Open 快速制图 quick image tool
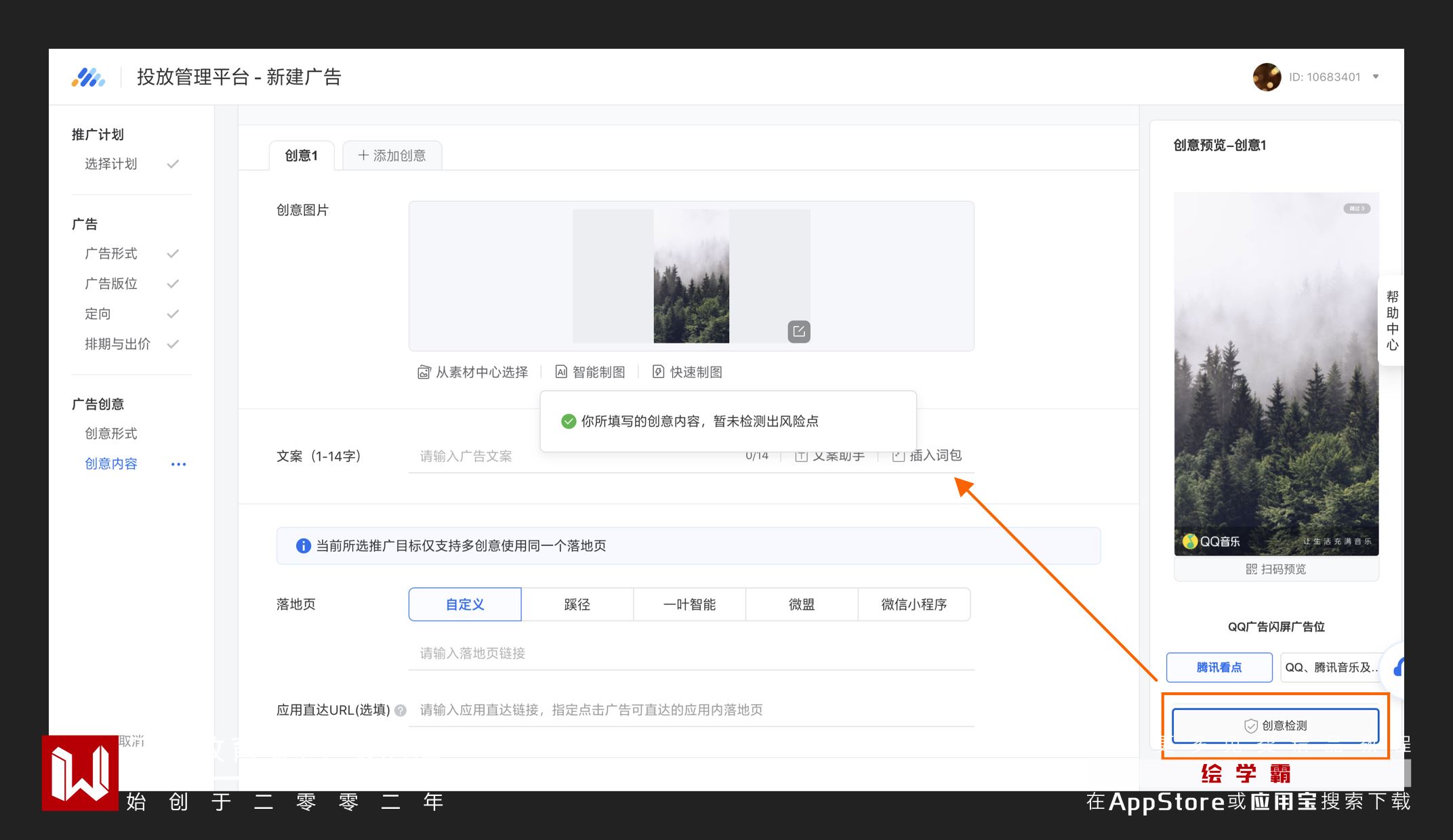The image size is (1453, 840). (687, 372)
